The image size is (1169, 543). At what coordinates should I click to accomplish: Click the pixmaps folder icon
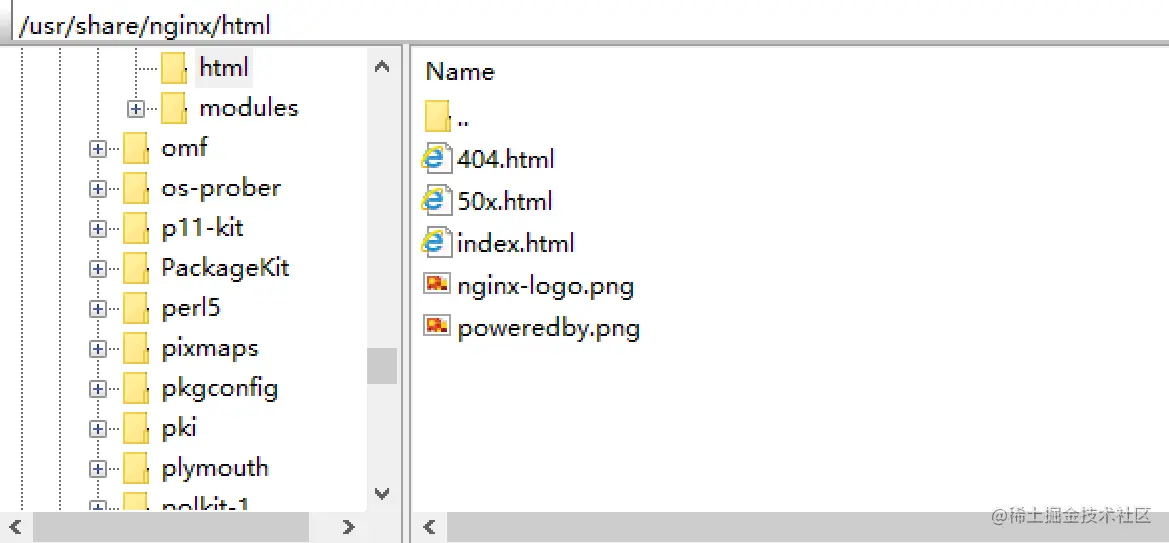pyautogui.click(x=136, y=348)
